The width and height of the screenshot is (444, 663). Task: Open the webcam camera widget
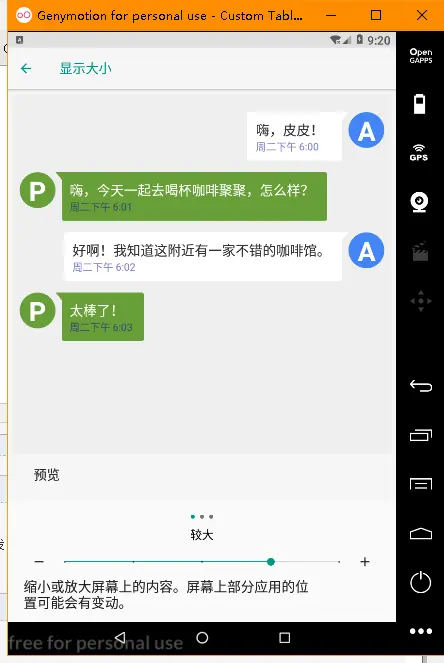419,202
